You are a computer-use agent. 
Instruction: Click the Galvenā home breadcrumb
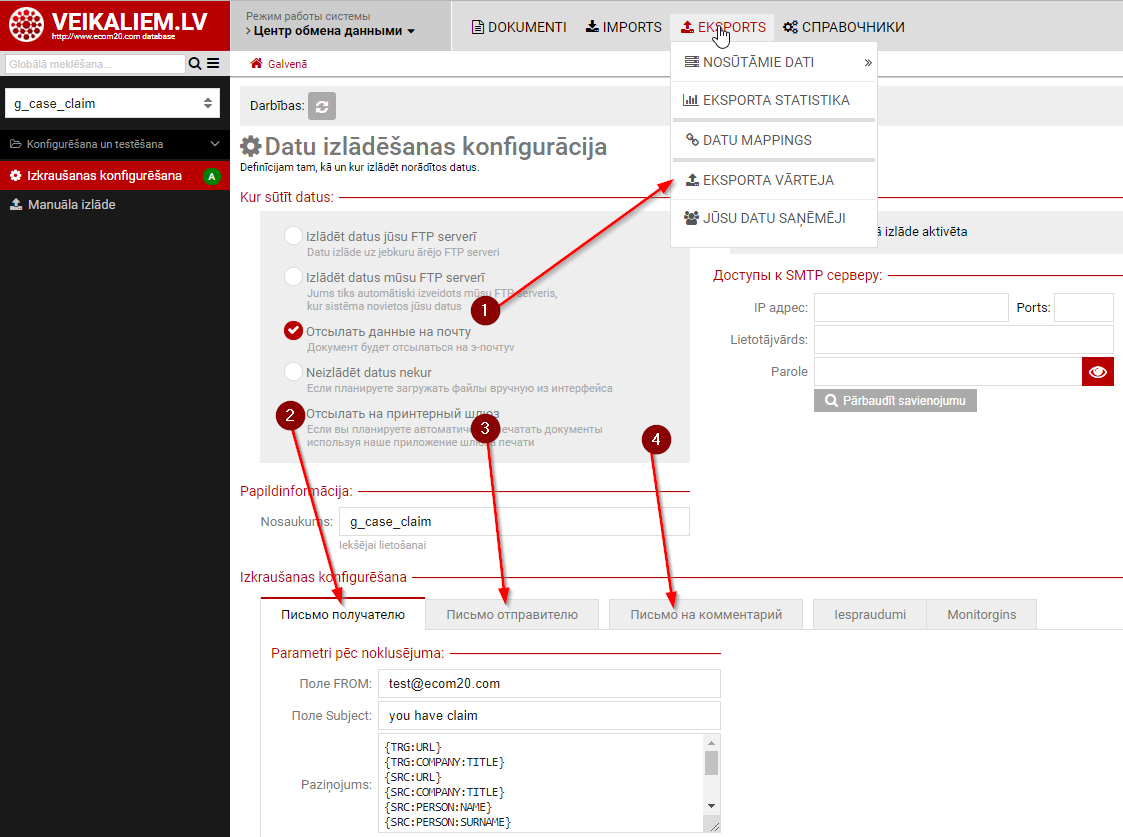click(x=279, y=64)
